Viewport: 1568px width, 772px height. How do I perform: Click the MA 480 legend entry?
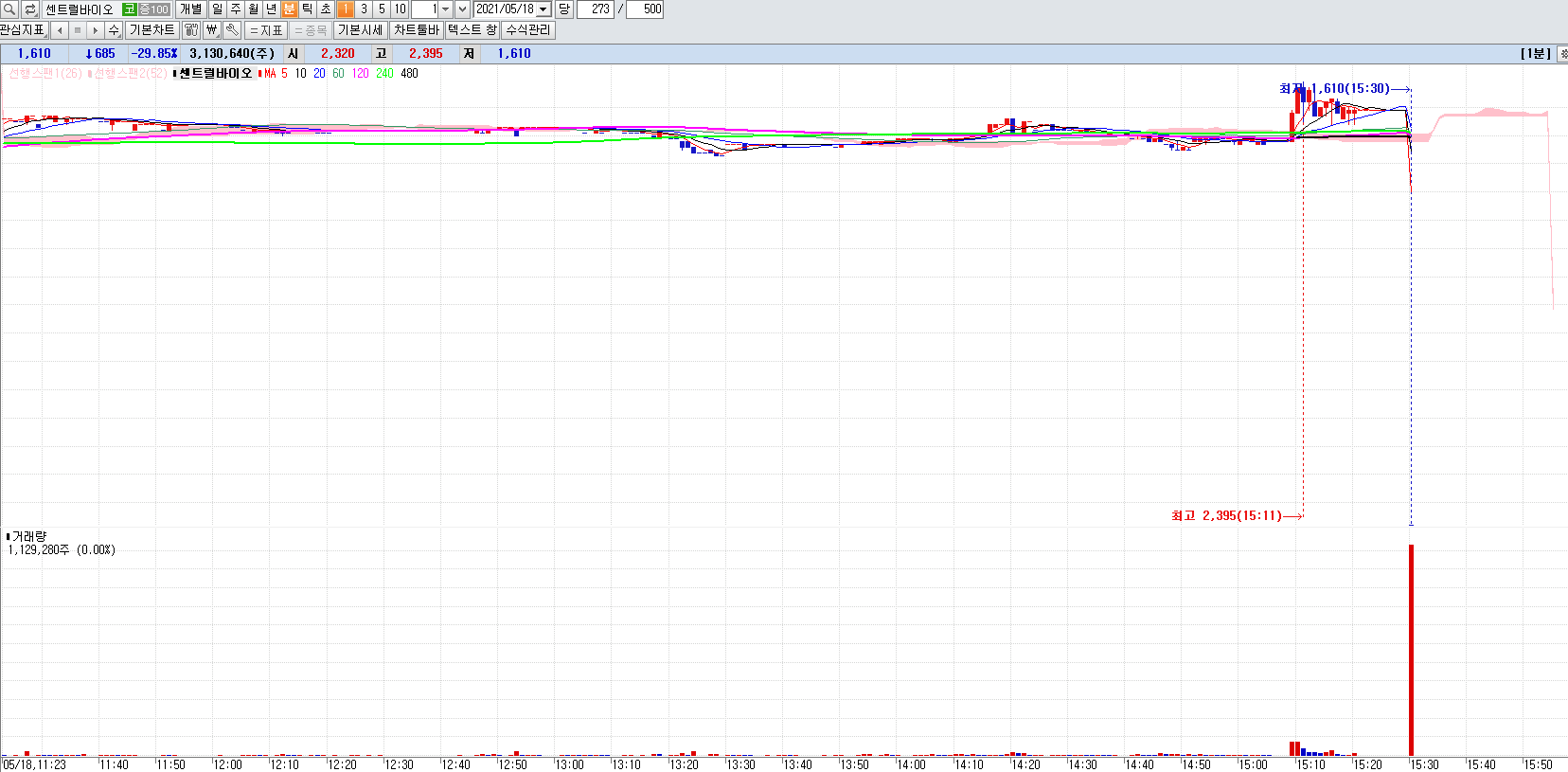409,74
